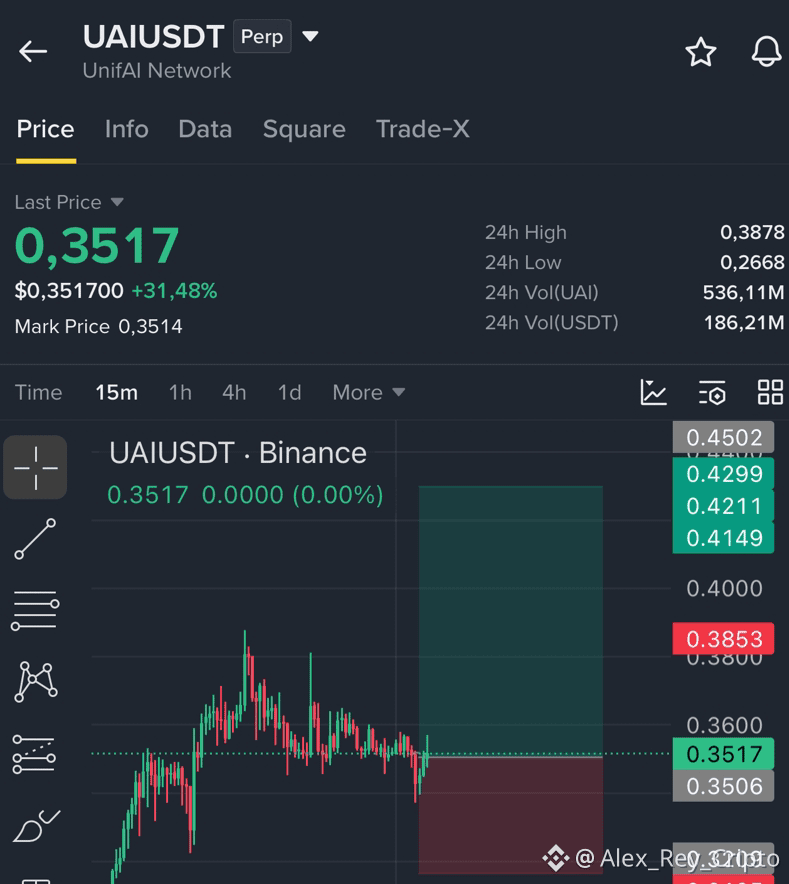789x884 pixels.
Task: Open the Last Price dropdown
Action: coord(69,202)
